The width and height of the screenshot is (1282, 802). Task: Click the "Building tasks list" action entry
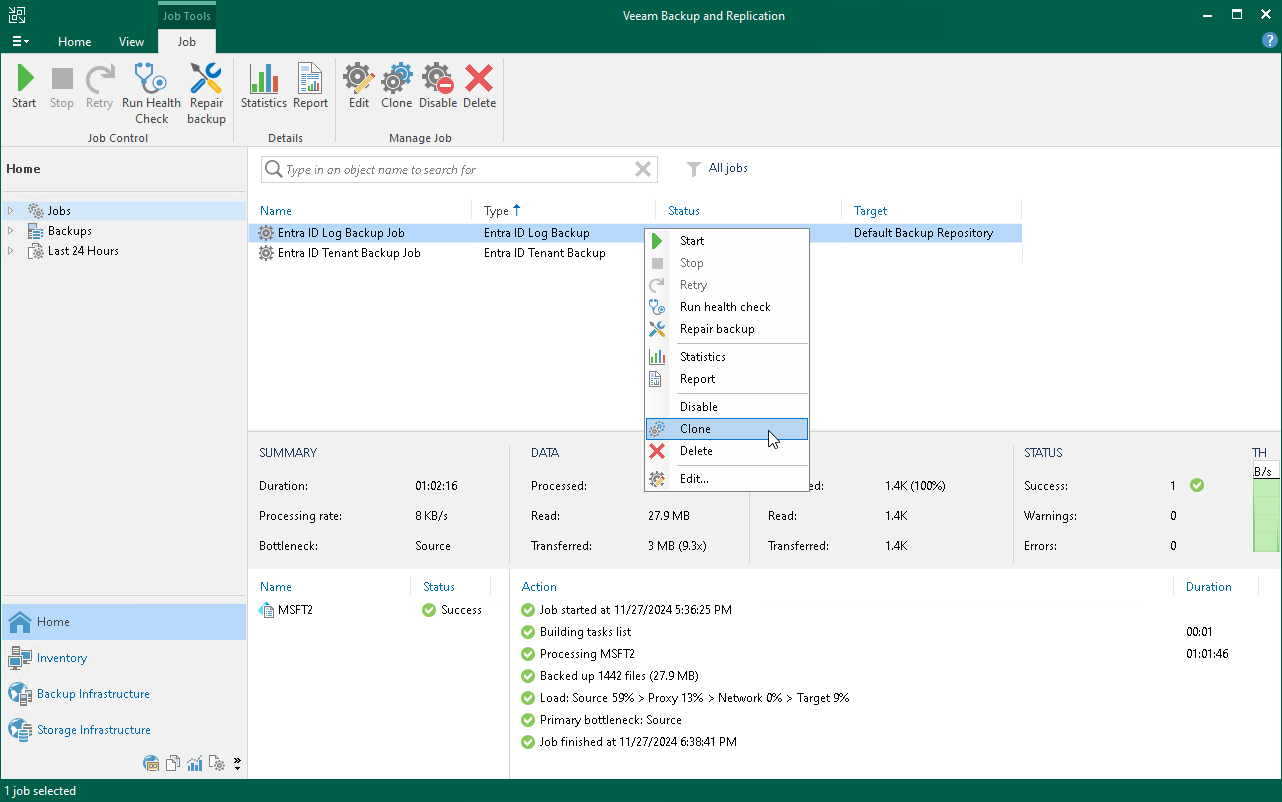tap(585, 632)
